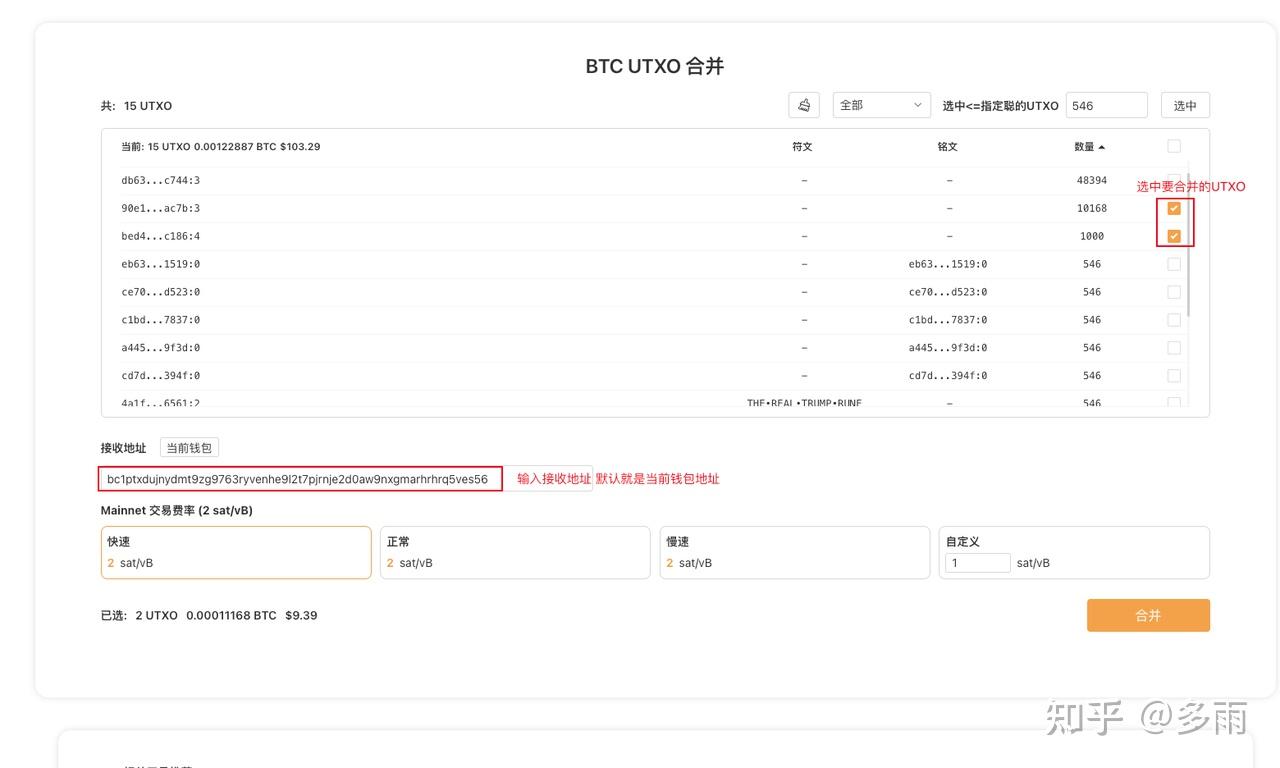Click the broom clear-selection icon button
This screenshot has height=768, width=1280.
click(x=804, y=105)
